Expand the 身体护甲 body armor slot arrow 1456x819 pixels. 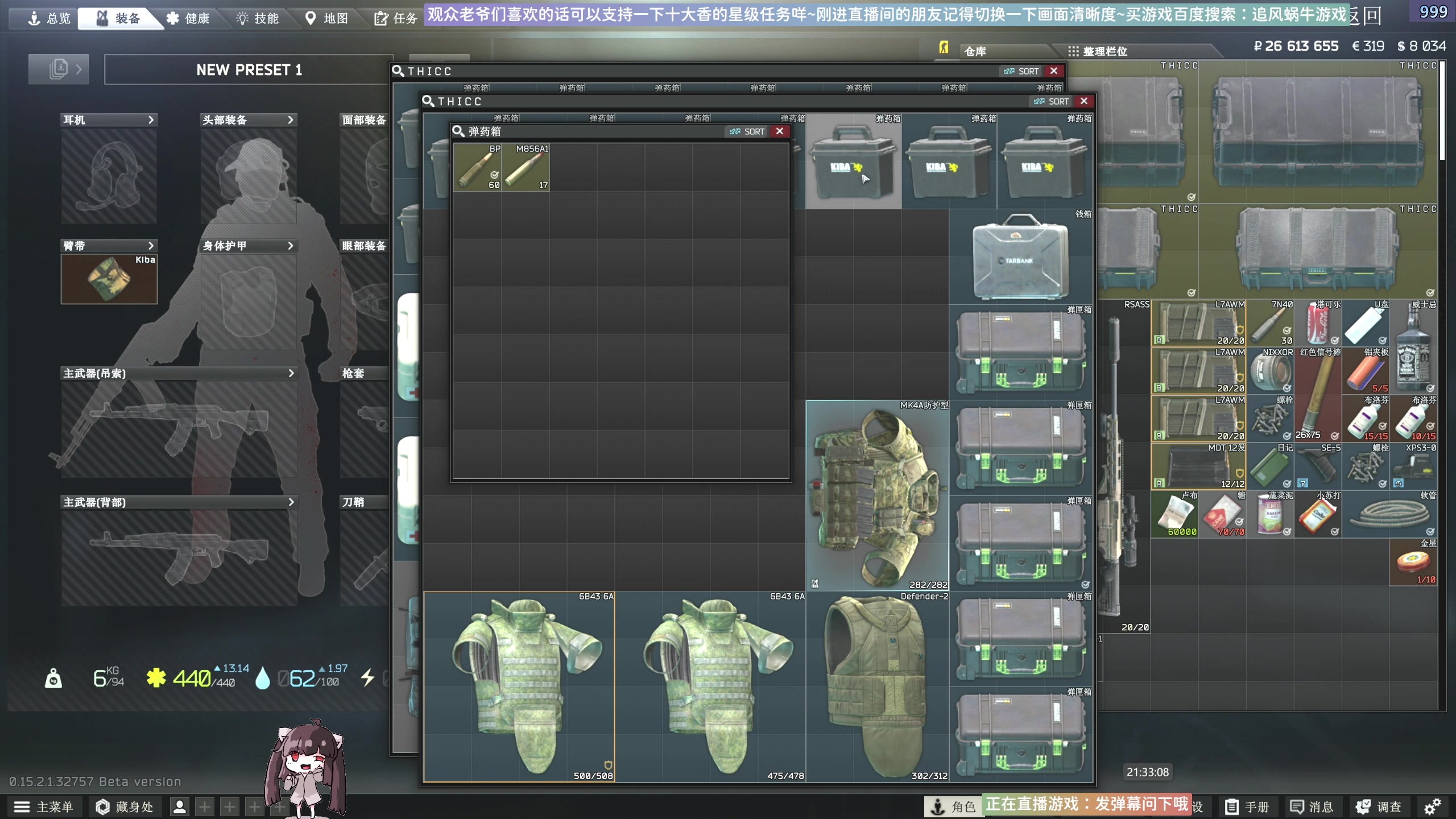[x=291, y=246]
